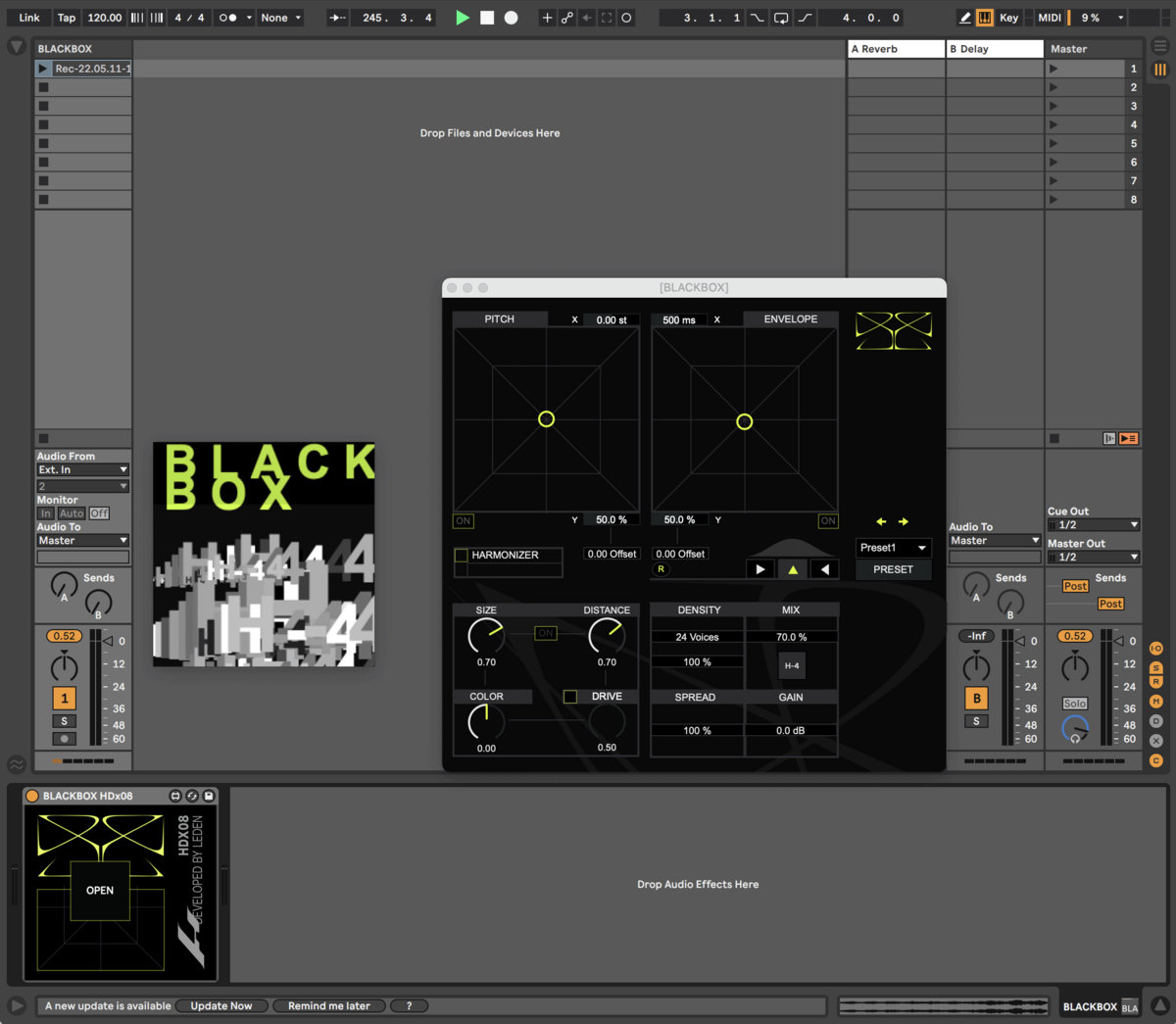The image size is (1176, 1024).
Task: Click the H-4 icon under MIX
Action: (791, 666)
